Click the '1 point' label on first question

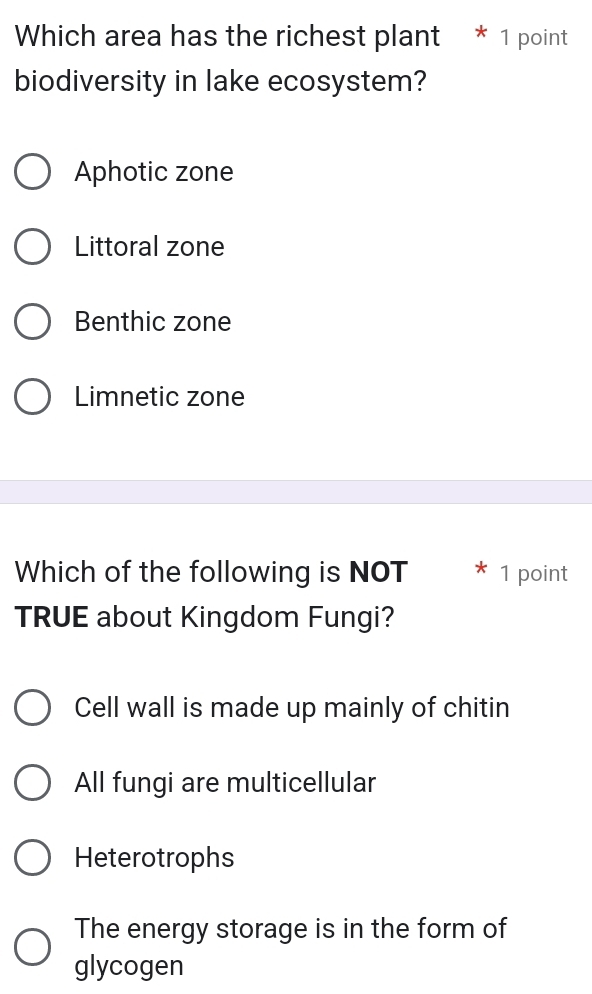coord(533,36)
